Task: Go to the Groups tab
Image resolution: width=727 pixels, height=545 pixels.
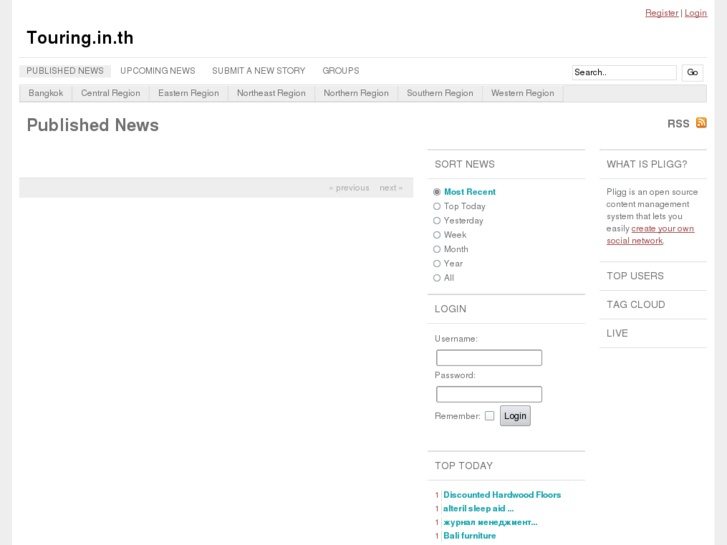Action: 341,71
